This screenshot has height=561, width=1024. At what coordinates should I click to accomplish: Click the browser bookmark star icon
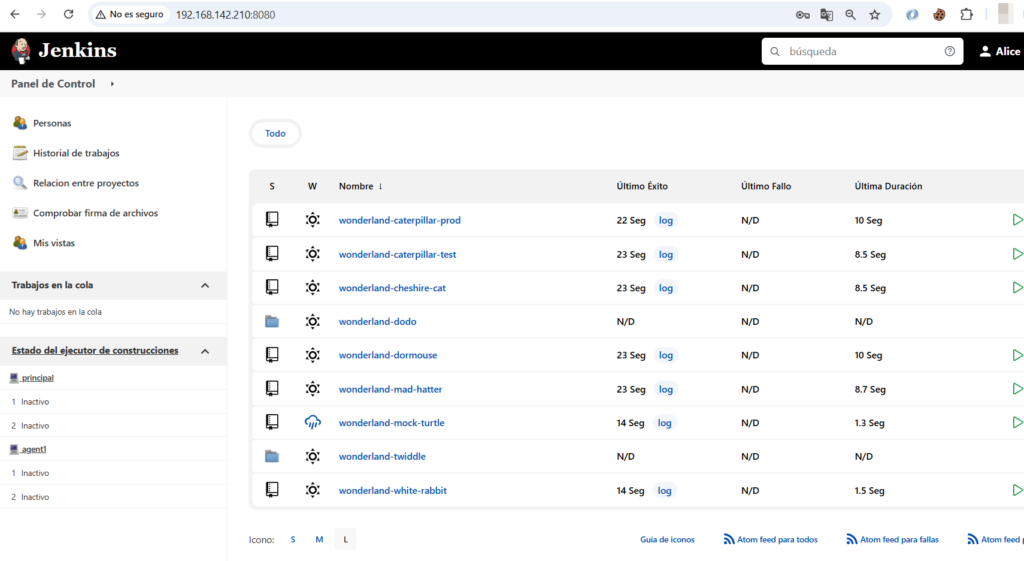click(x=874, y=14)
